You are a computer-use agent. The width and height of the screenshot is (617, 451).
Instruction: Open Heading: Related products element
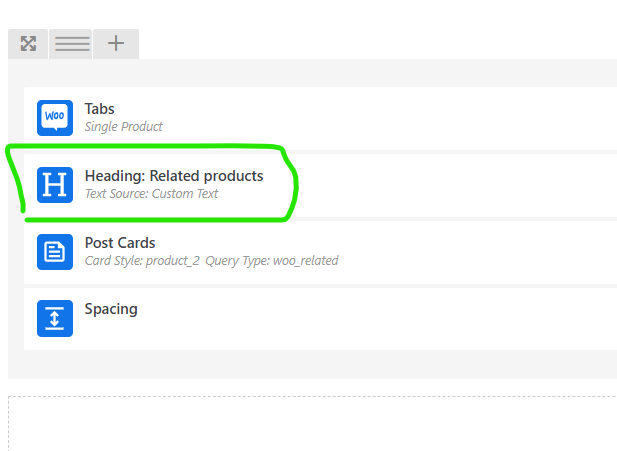pos(174,176)
